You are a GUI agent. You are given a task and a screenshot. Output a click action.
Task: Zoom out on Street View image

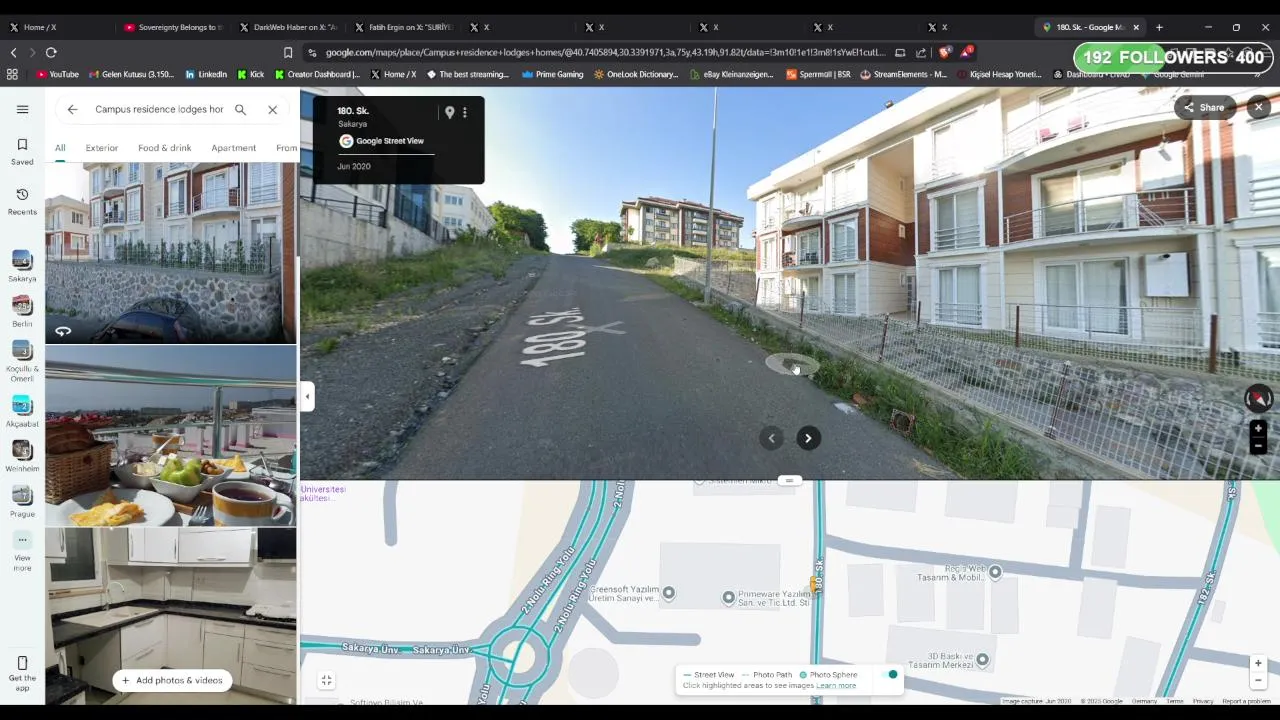click(x=1258, y=446)
